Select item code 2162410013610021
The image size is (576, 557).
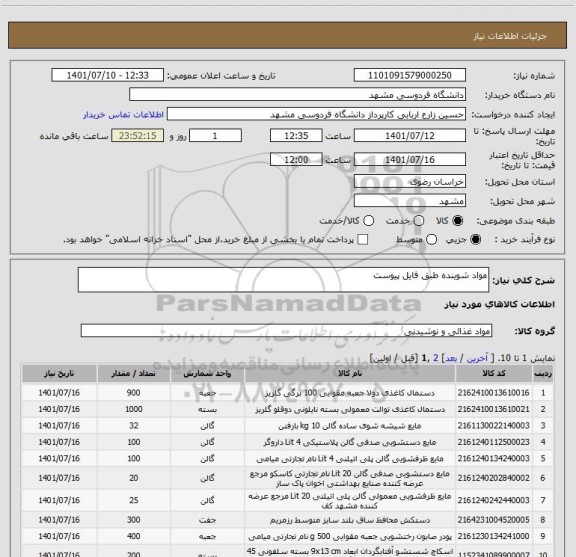(493, 409)
